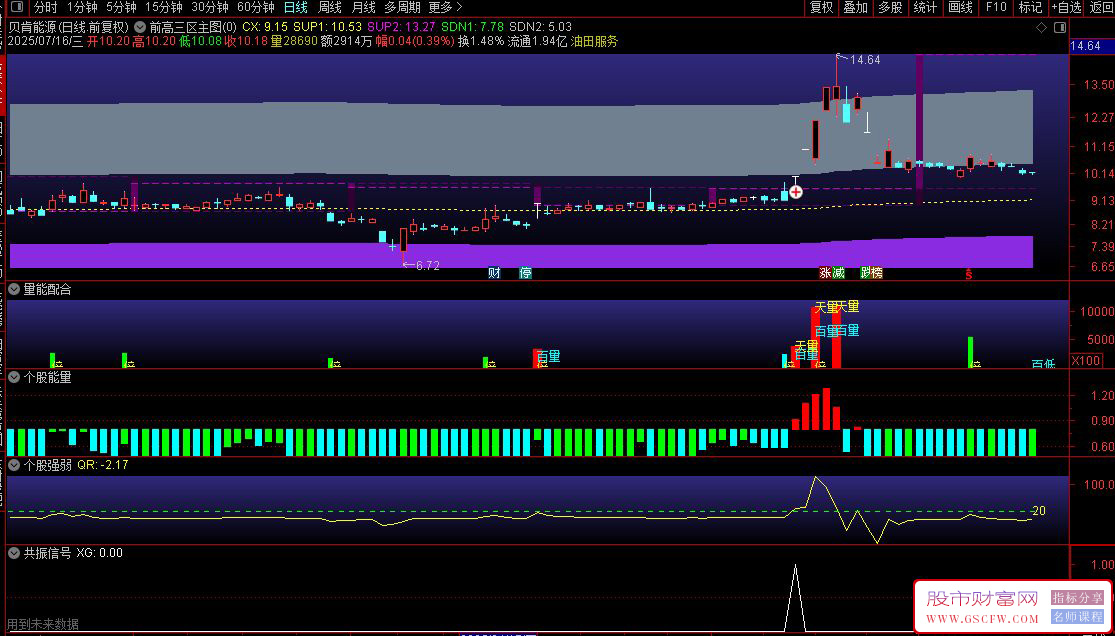Click the 标记 mark button
This screenshot has height=636, width=1115.
click(1030, 8)
